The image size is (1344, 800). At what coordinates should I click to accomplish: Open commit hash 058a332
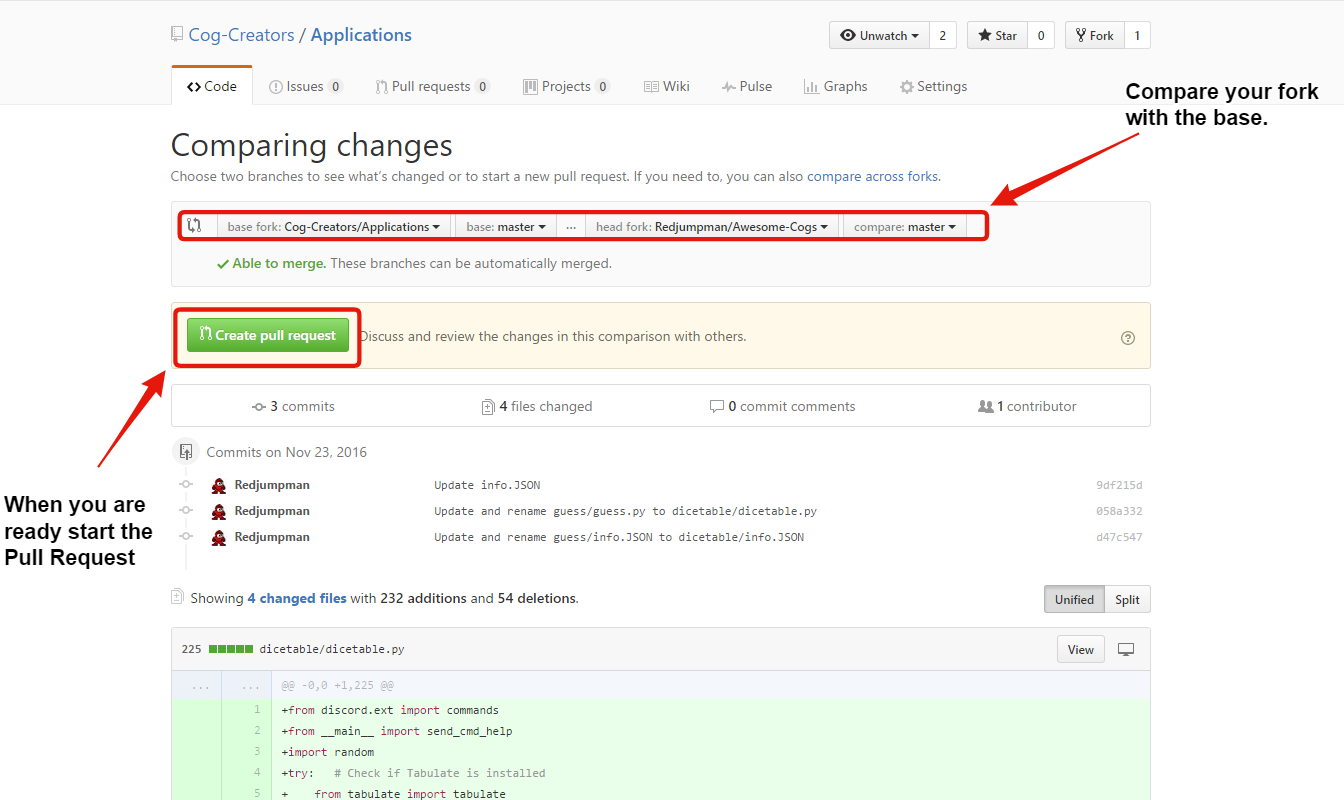click(1119, 511)
